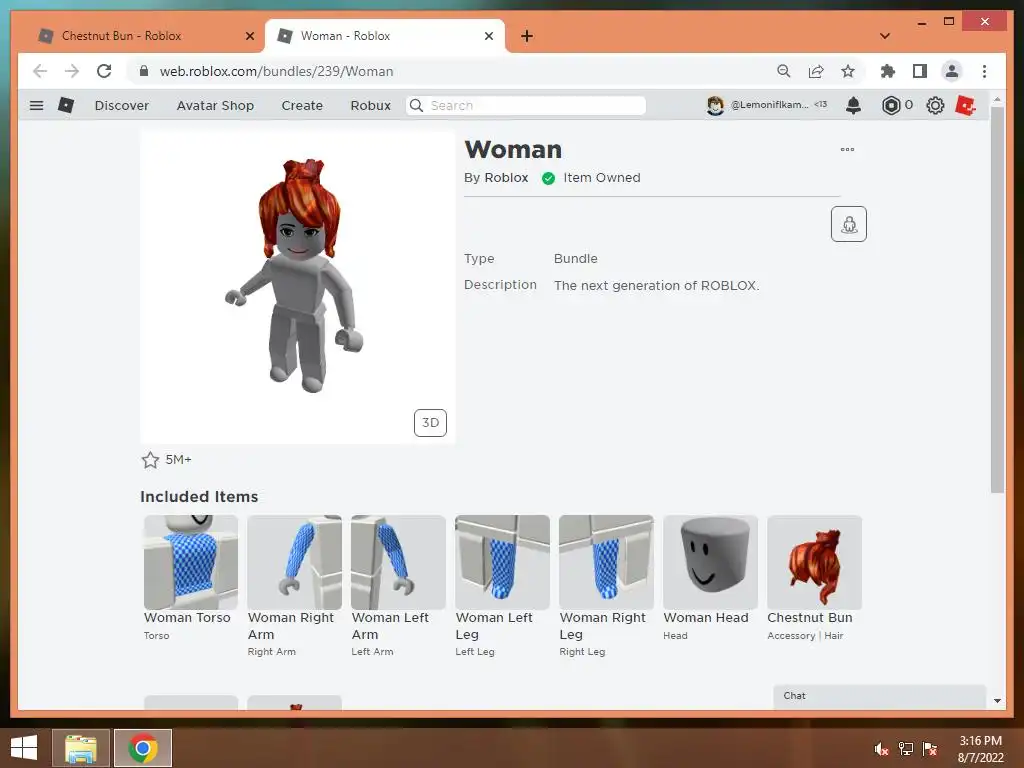1024x768 pixels.
Task: Click the Woman avatar preview image
Action: [x=297, y=287]
